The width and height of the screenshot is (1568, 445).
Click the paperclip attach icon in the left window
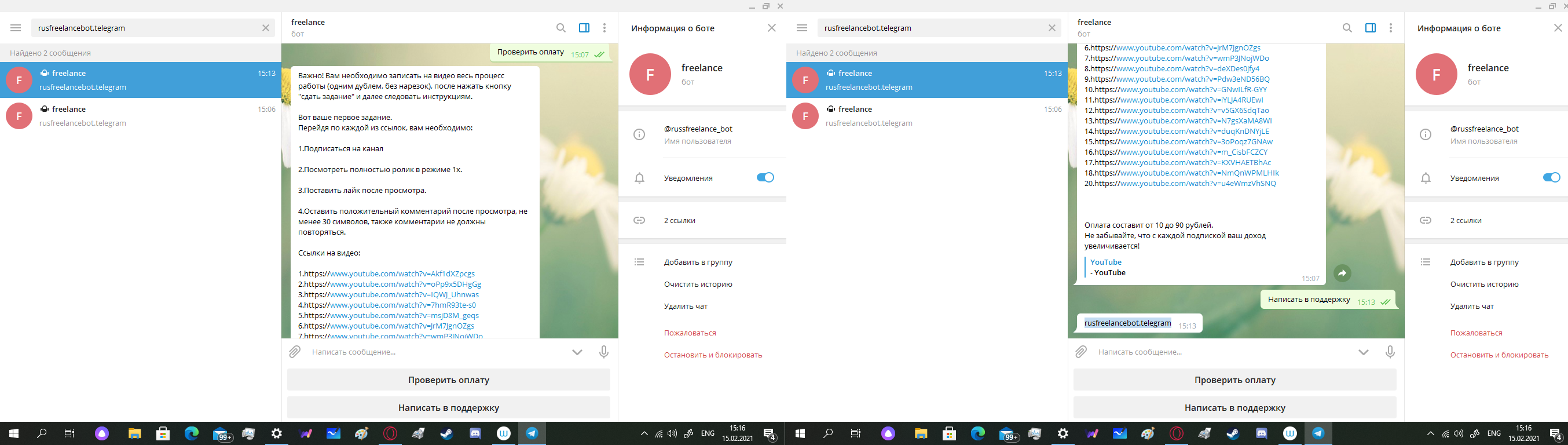(x=295, y=352)
